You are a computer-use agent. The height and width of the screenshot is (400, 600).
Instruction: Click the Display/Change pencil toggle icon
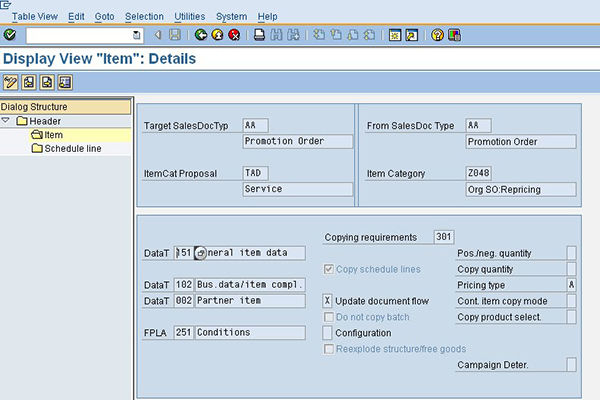(10, 82)
